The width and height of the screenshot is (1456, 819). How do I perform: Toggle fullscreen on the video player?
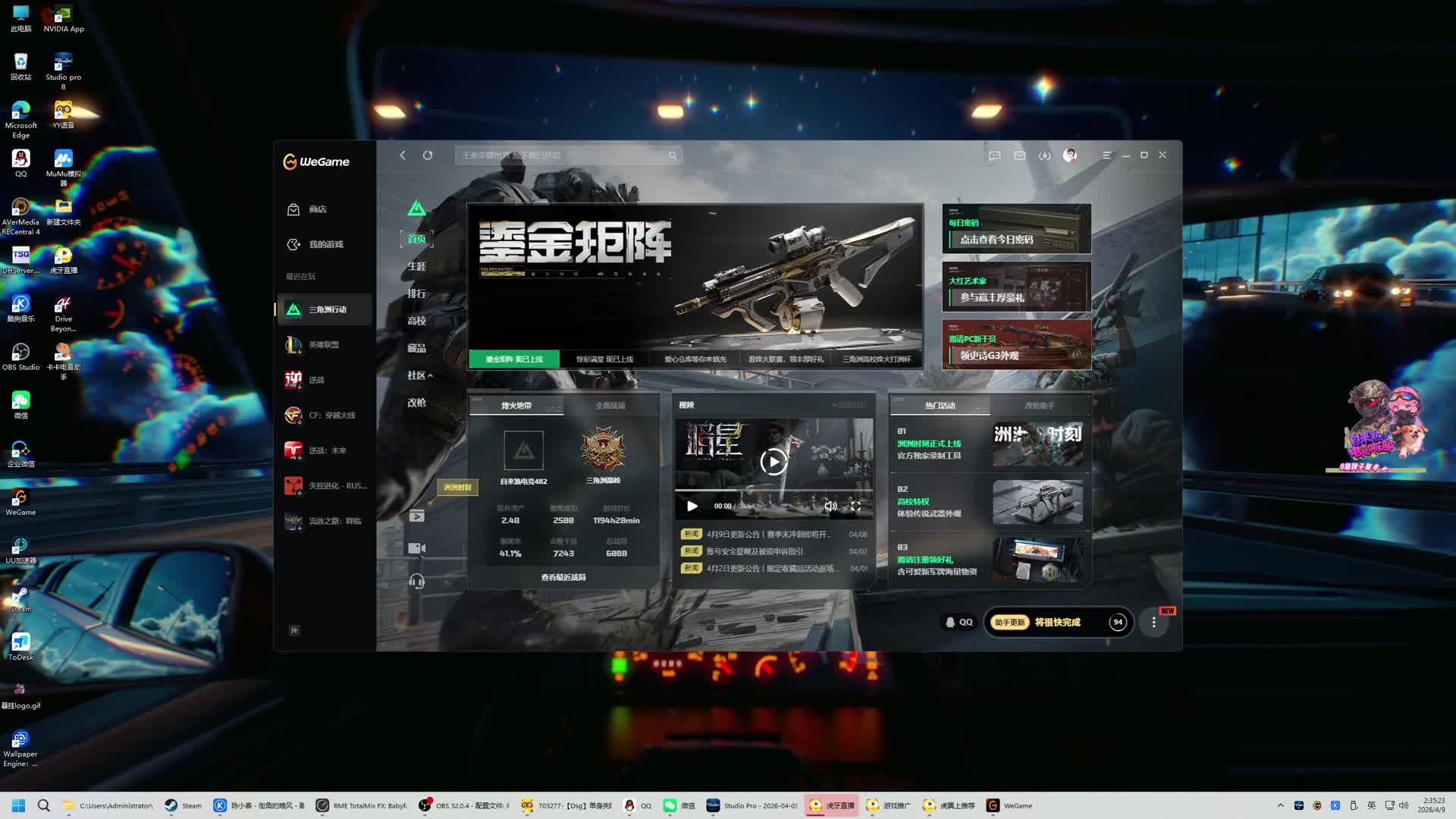point(855,506)
